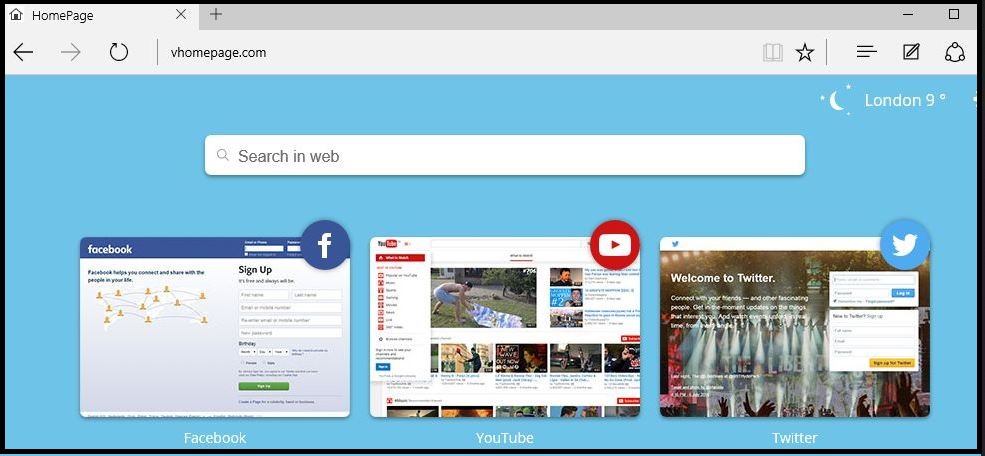Viewport: 985px width, 456px height.
Task: Add page to favorites with star icon
Action: click(805, 53)
